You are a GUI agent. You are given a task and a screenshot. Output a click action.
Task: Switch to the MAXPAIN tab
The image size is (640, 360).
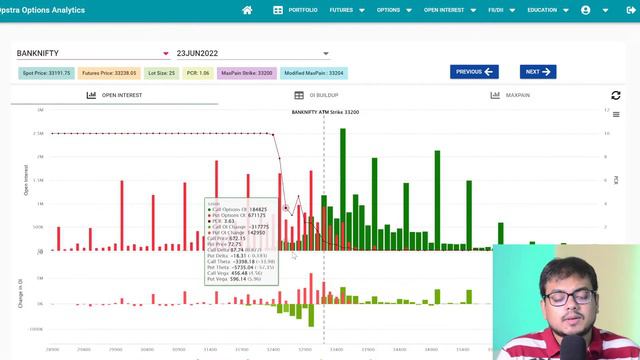point(510,95)
